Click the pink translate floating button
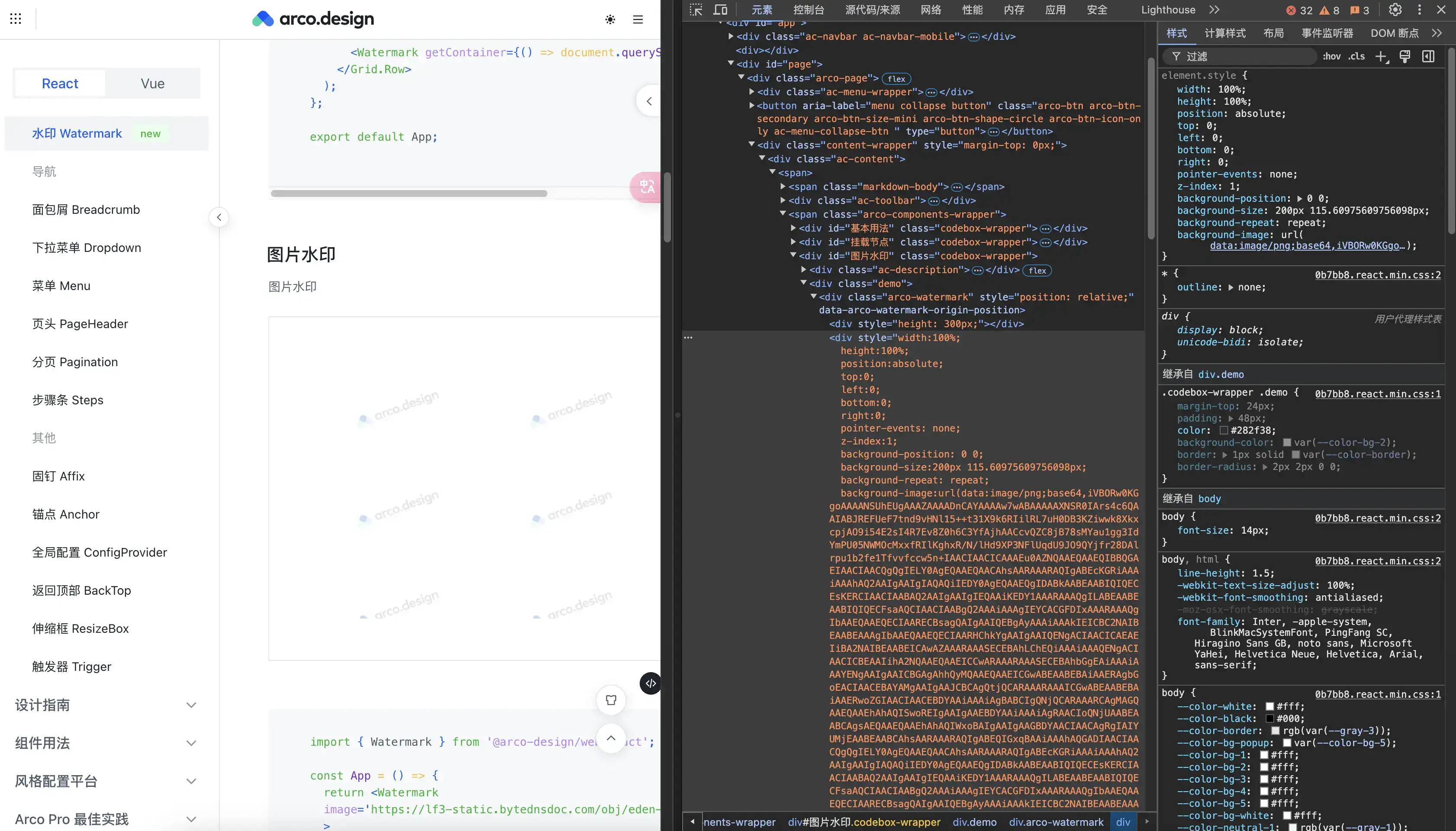 (647, 187)
